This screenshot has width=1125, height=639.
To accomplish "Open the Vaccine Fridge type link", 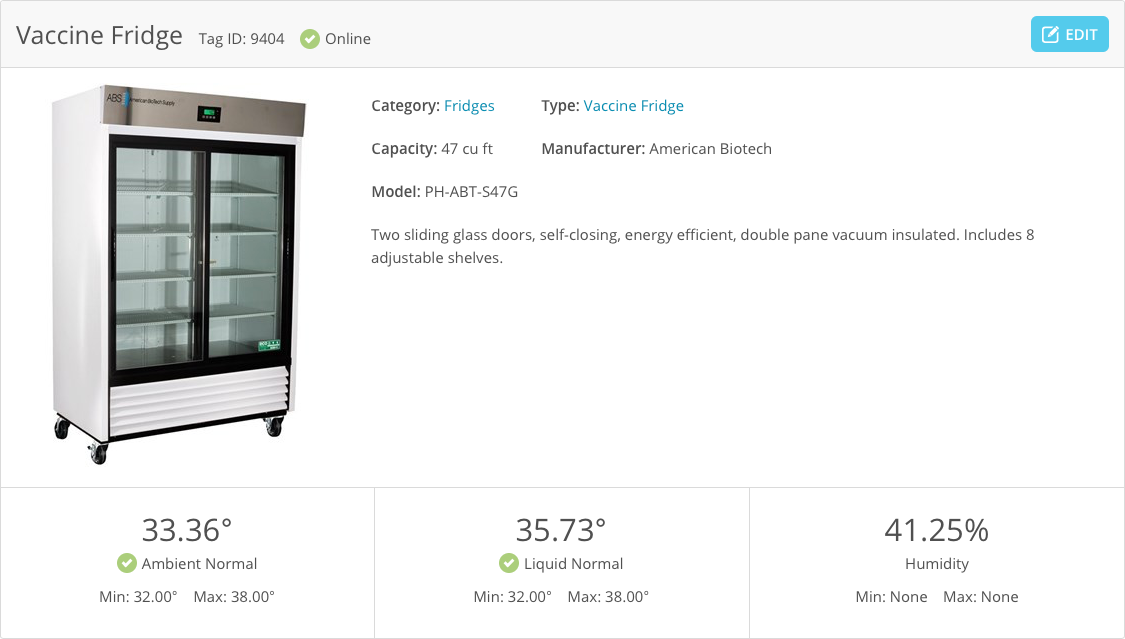I will 634,106.
